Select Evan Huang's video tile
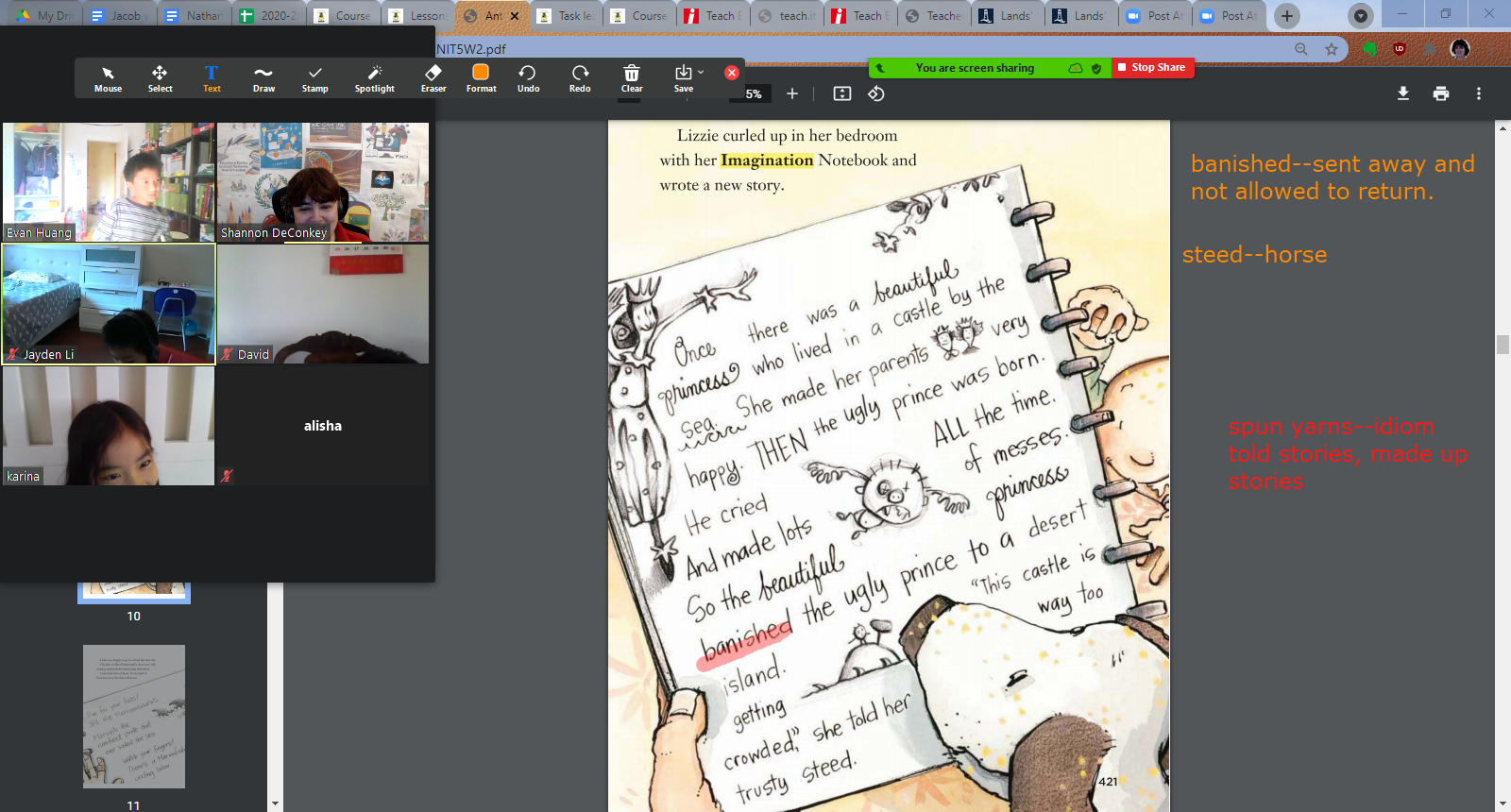This screenshot has height=812, width=1511. click(109, 182)
